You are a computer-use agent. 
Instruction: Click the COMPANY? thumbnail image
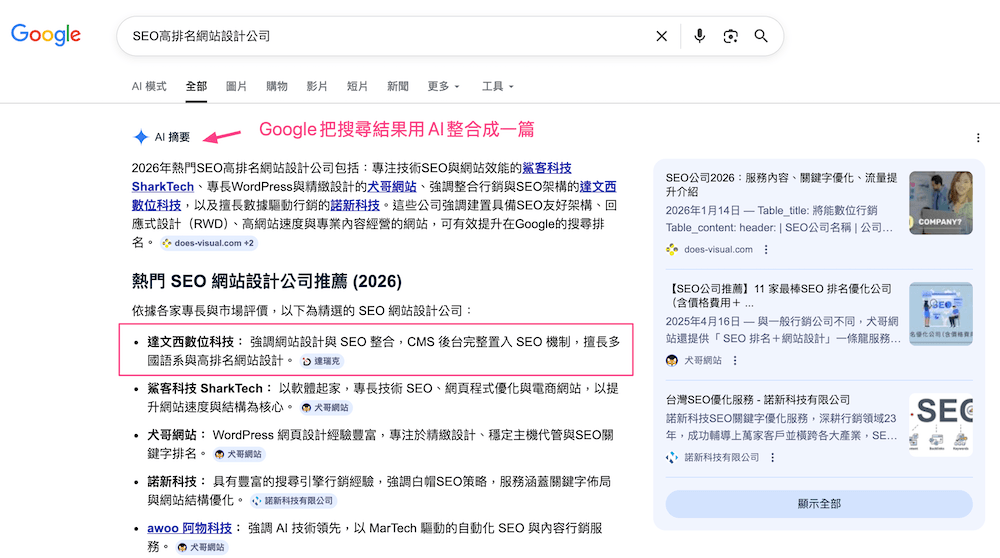pyautogui.click(x=941, y=203)
